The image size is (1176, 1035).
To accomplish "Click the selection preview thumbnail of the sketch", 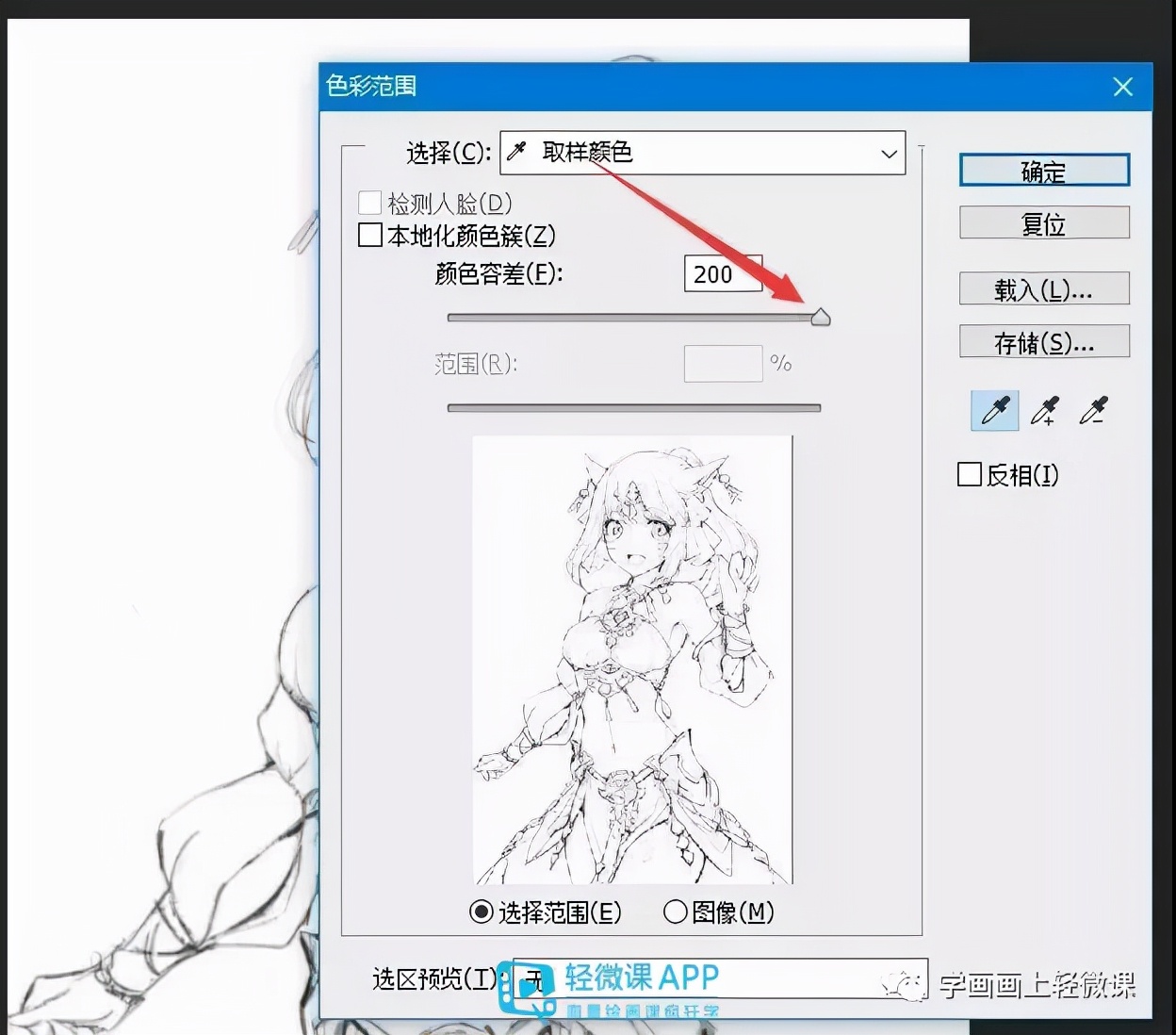I will tap(632, 660).
